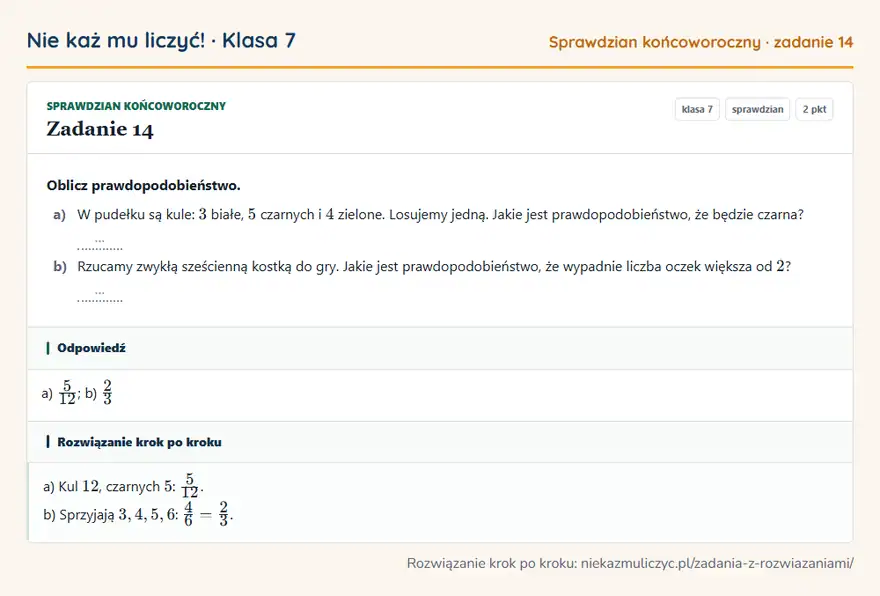The height and width of the screenshot is (596, 880).
Task: Click the green 'SPRAWDZIAN KOŃCOWOROCZNY' label
Action: pos(136,106)
